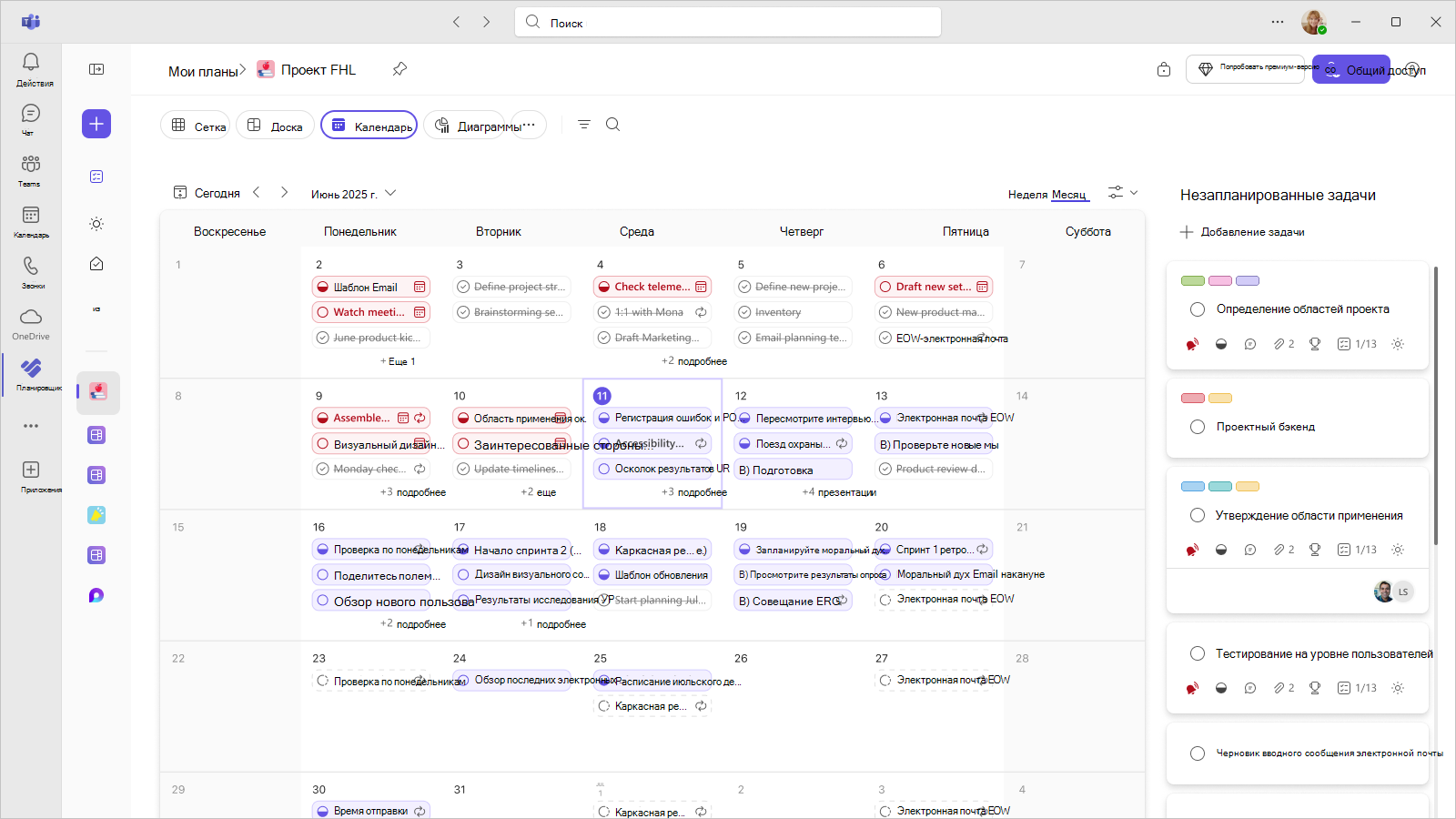Open the Chat icon in the sidebar
This screenshot has width=1456, height=819.
(x=31, y=113)
